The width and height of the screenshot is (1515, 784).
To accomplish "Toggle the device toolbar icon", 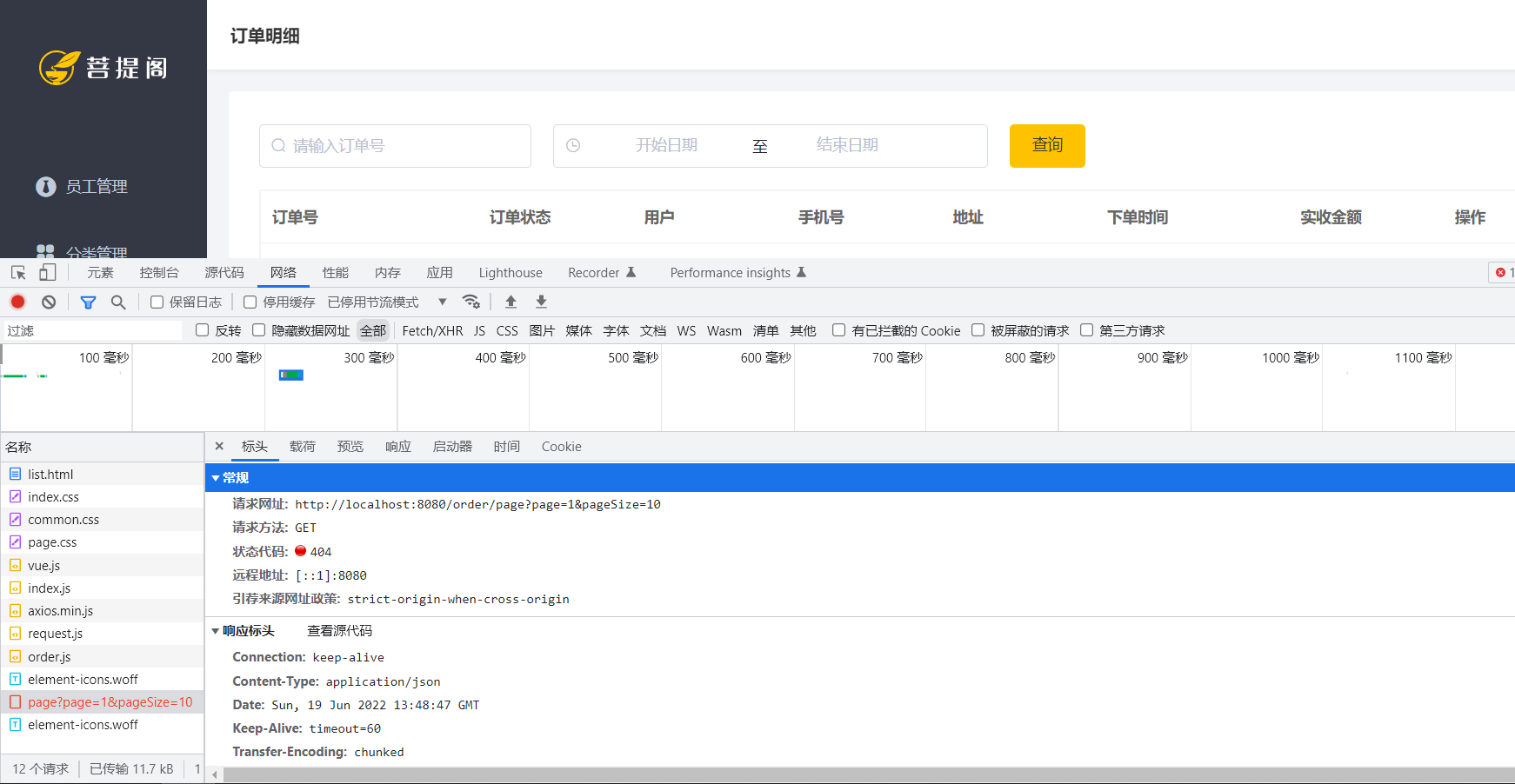I will tap(48, 273).
